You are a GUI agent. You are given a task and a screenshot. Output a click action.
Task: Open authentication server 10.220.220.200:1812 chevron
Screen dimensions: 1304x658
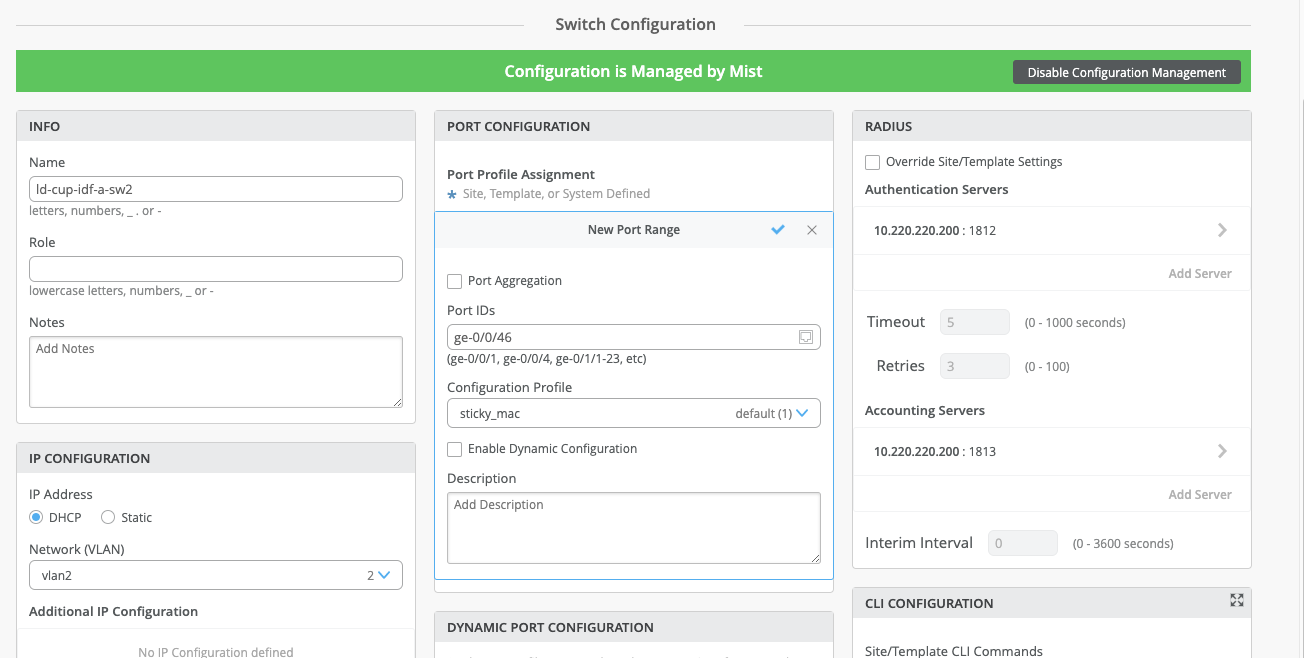(x=1222, y=230)
